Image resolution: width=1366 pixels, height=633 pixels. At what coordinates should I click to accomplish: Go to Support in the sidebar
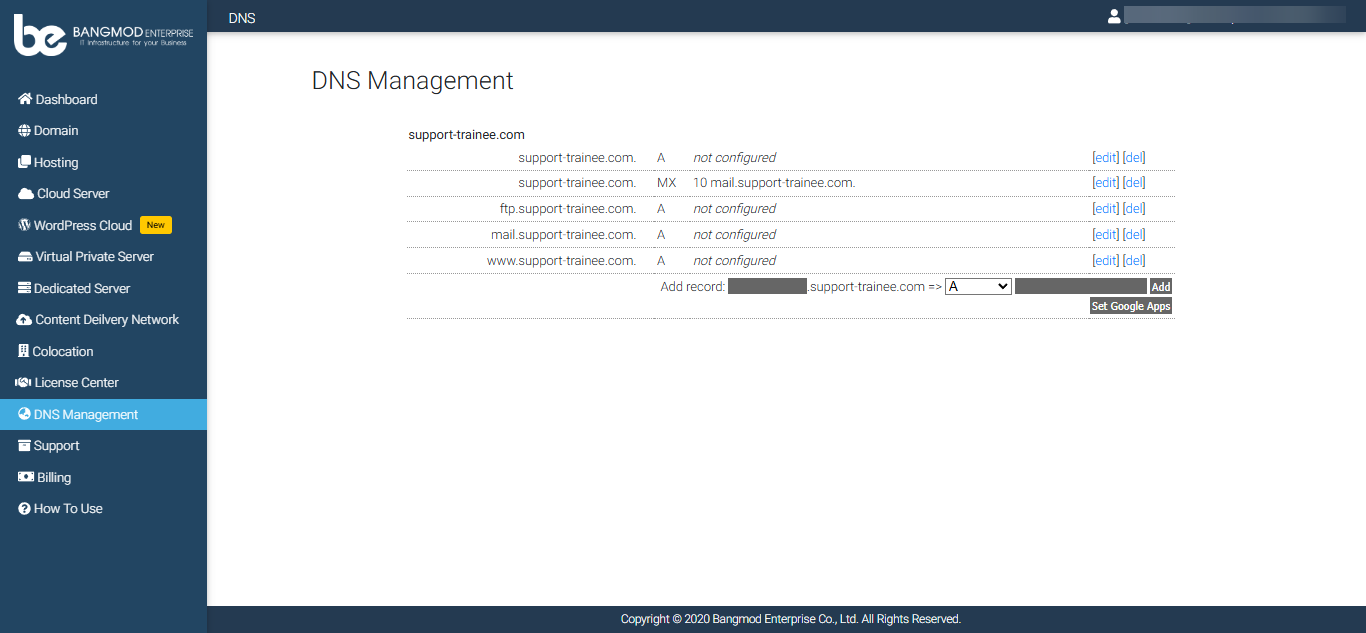coord(56,446)
